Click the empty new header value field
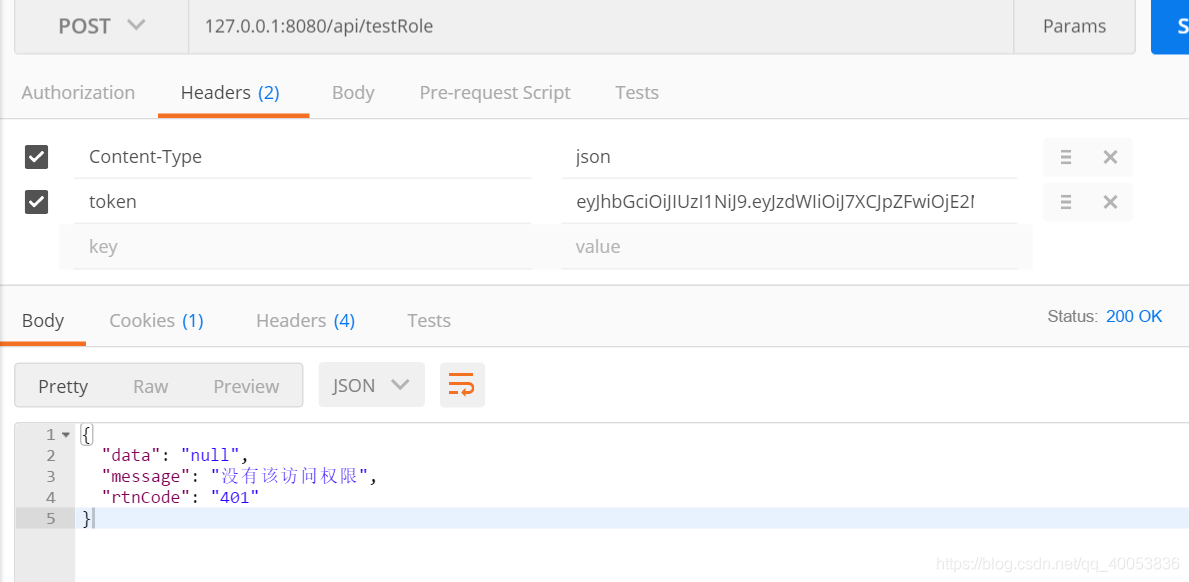This screenshot has width=1189, height=582. pos(789,246)
